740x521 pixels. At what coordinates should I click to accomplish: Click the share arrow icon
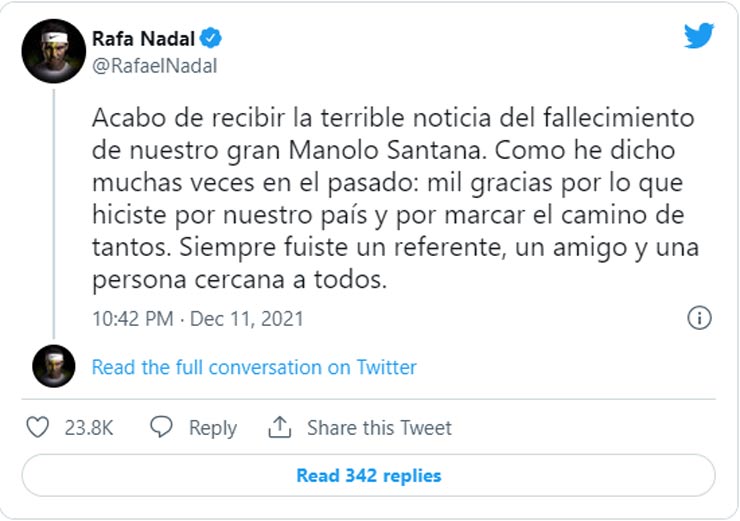(279, 428)
